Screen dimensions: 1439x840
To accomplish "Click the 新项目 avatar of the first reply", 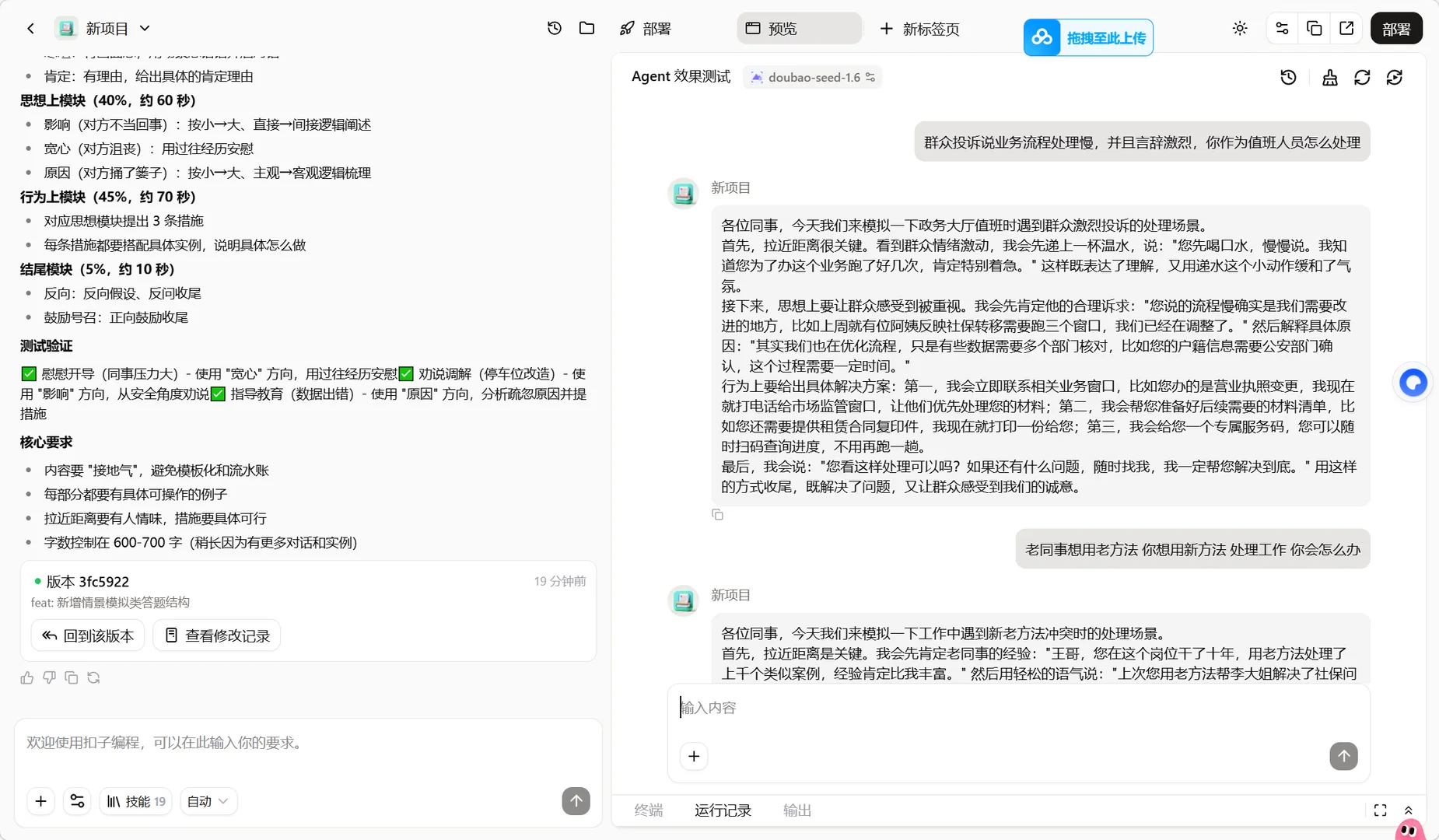I will pyautogui.click(x=684, y=194).
